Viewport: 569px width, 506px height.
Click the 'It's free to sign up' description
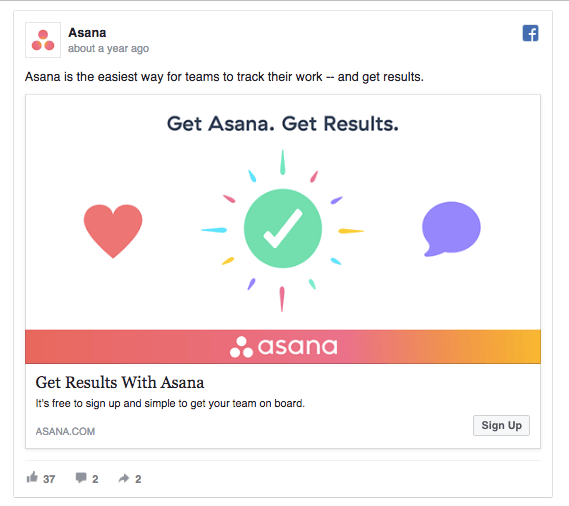[170, 403]
